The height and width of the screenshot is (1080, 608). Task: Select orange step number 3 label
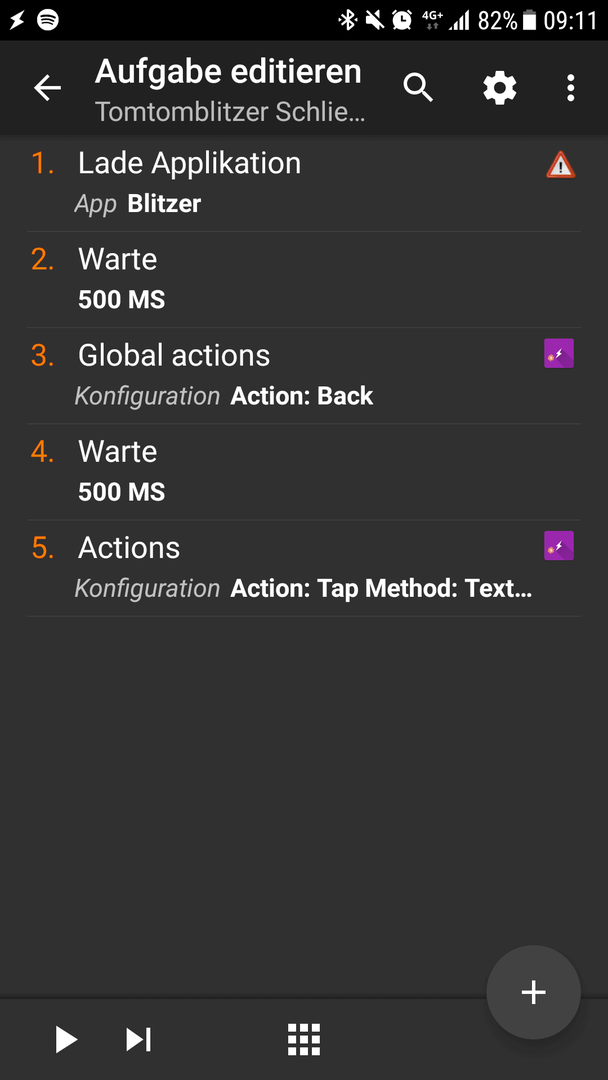[43, 355]
